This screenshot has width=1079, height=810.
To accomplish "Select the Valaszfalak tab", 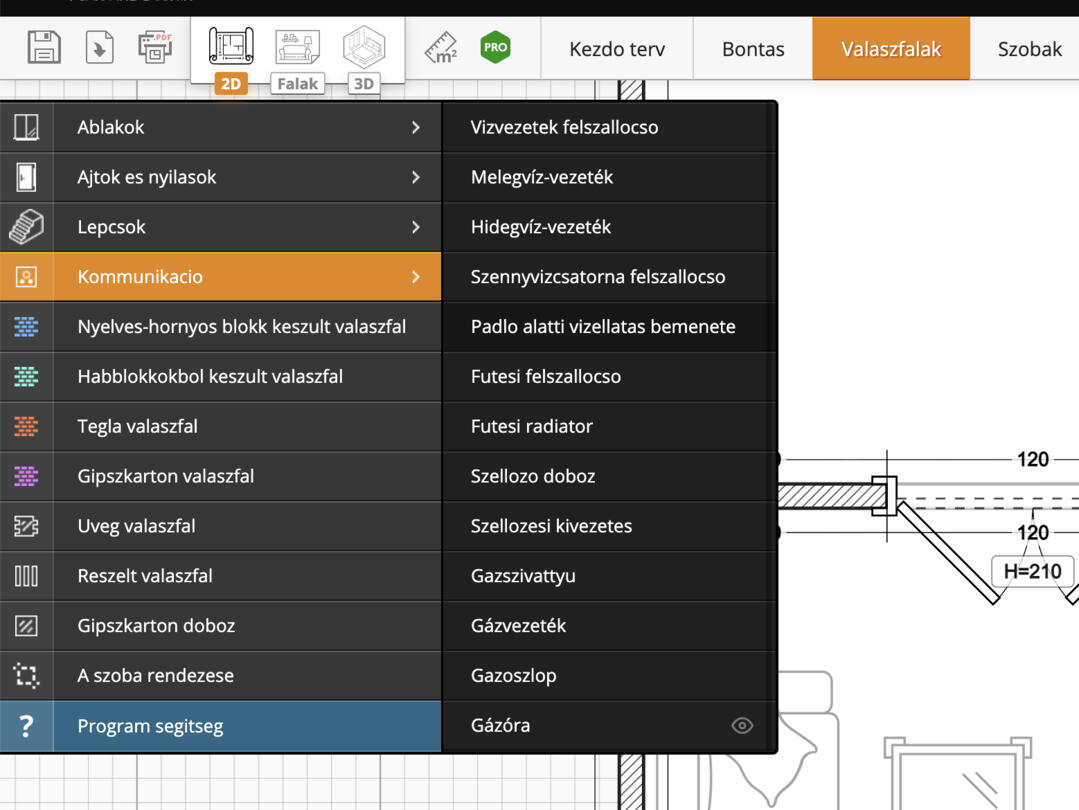I will (x=891, y=49).
